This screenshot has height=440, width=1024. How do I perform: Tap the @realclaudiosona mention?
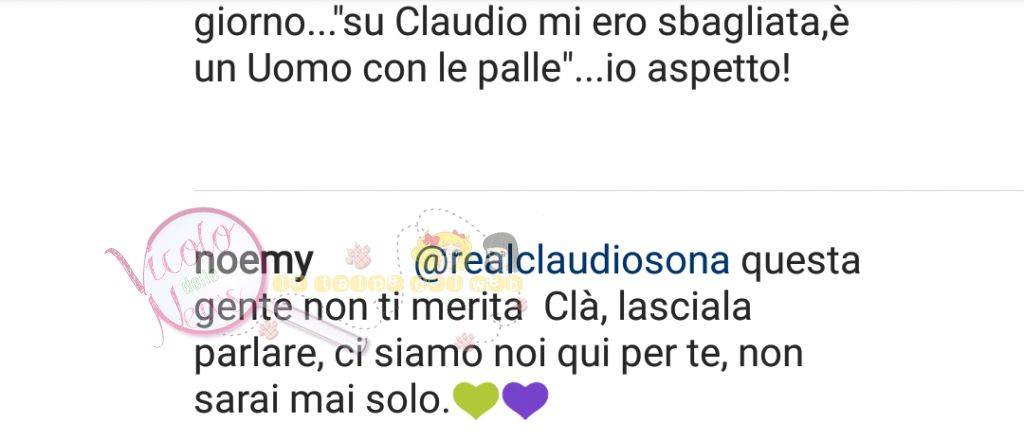(x=571, y=260)
